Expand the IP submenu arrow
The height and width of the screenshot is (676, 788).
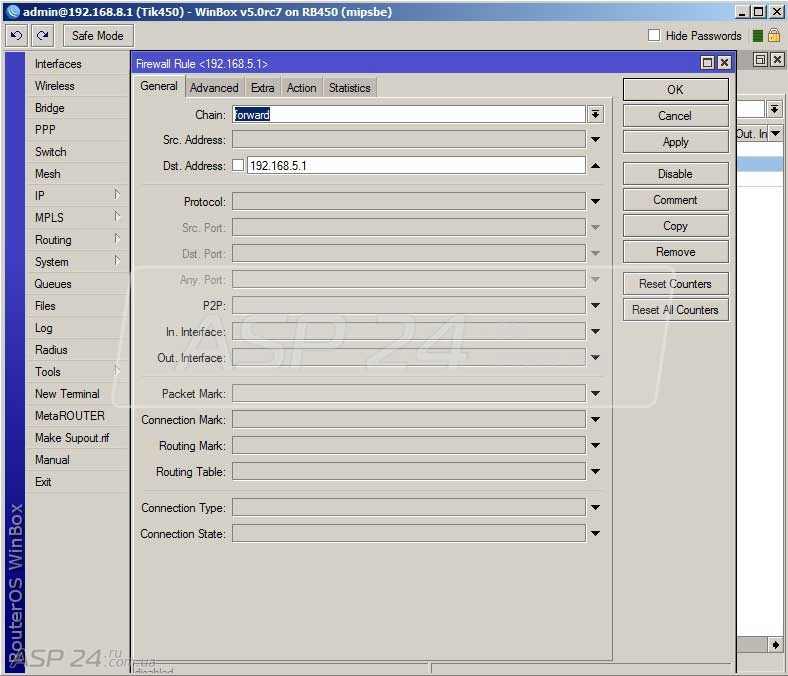pos(117,195)
